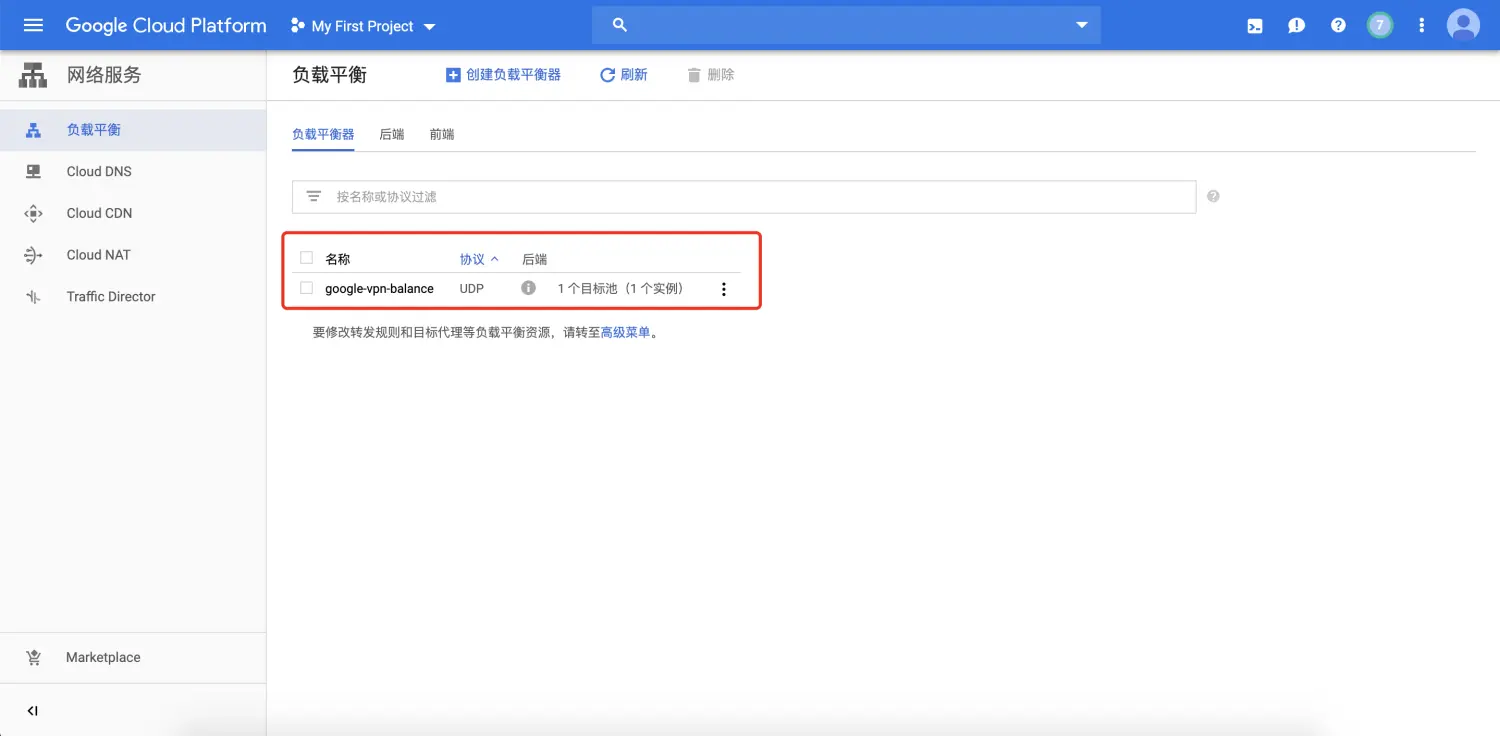Viewport: 1500px width, 736px height.
Task: Click the 后端 column header
Action: 535,259
